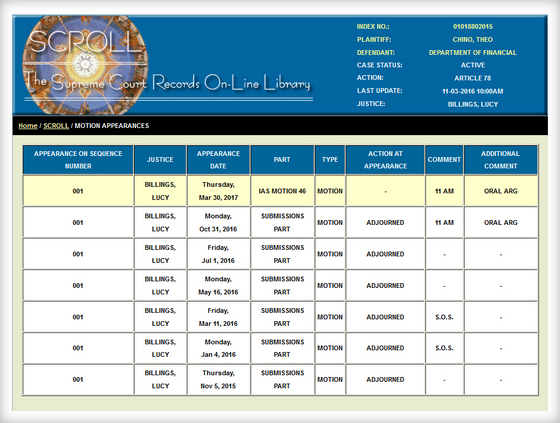Viewport: 560px width, 423px height.
Task: Click the Appearance Date column header
Action: coord(218,160)
